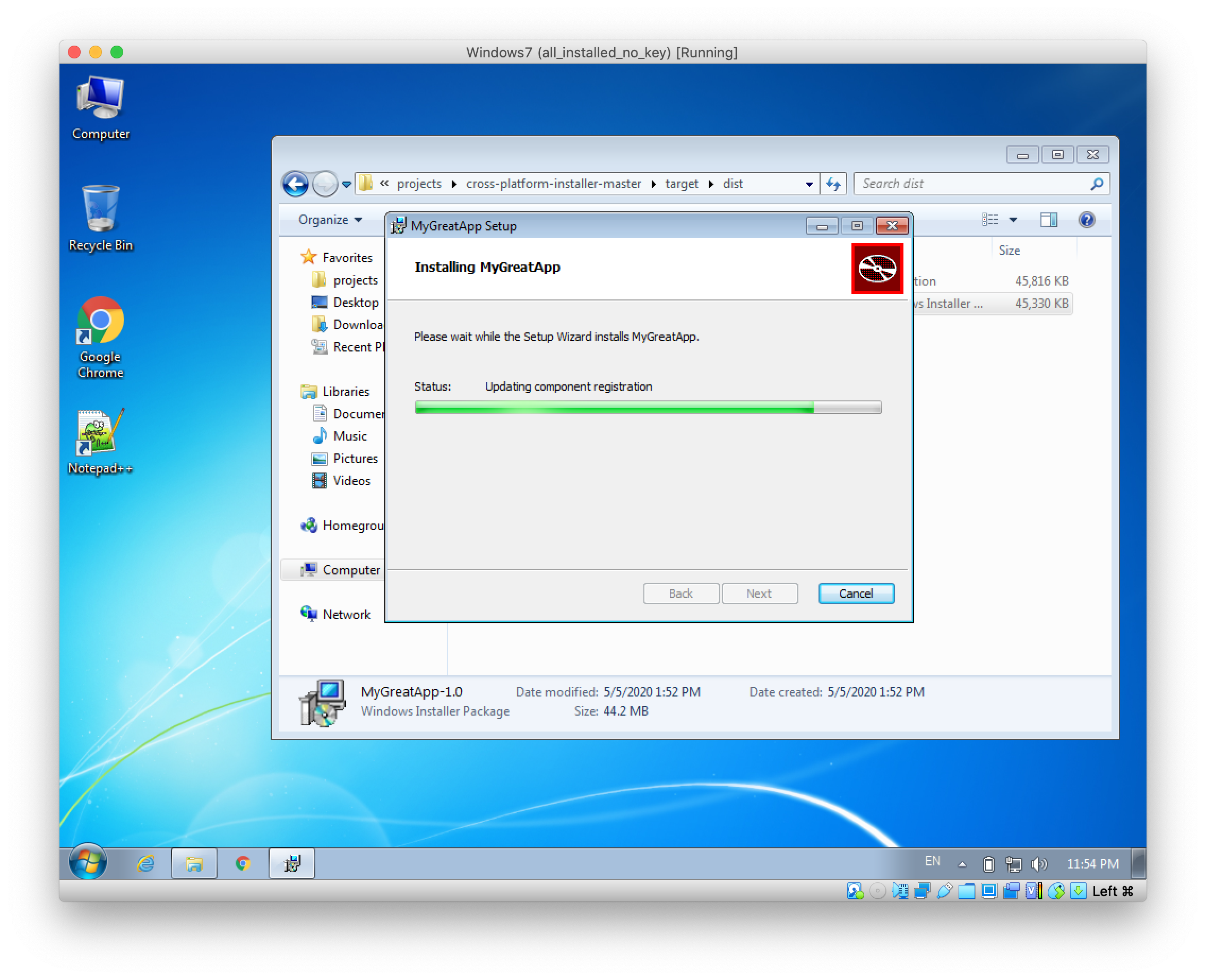The width and height of the screenshot is (1206, 980).
Task: Open the recent pages dropdown arrow
Action: pyautogui.click(x=347, y=184)
